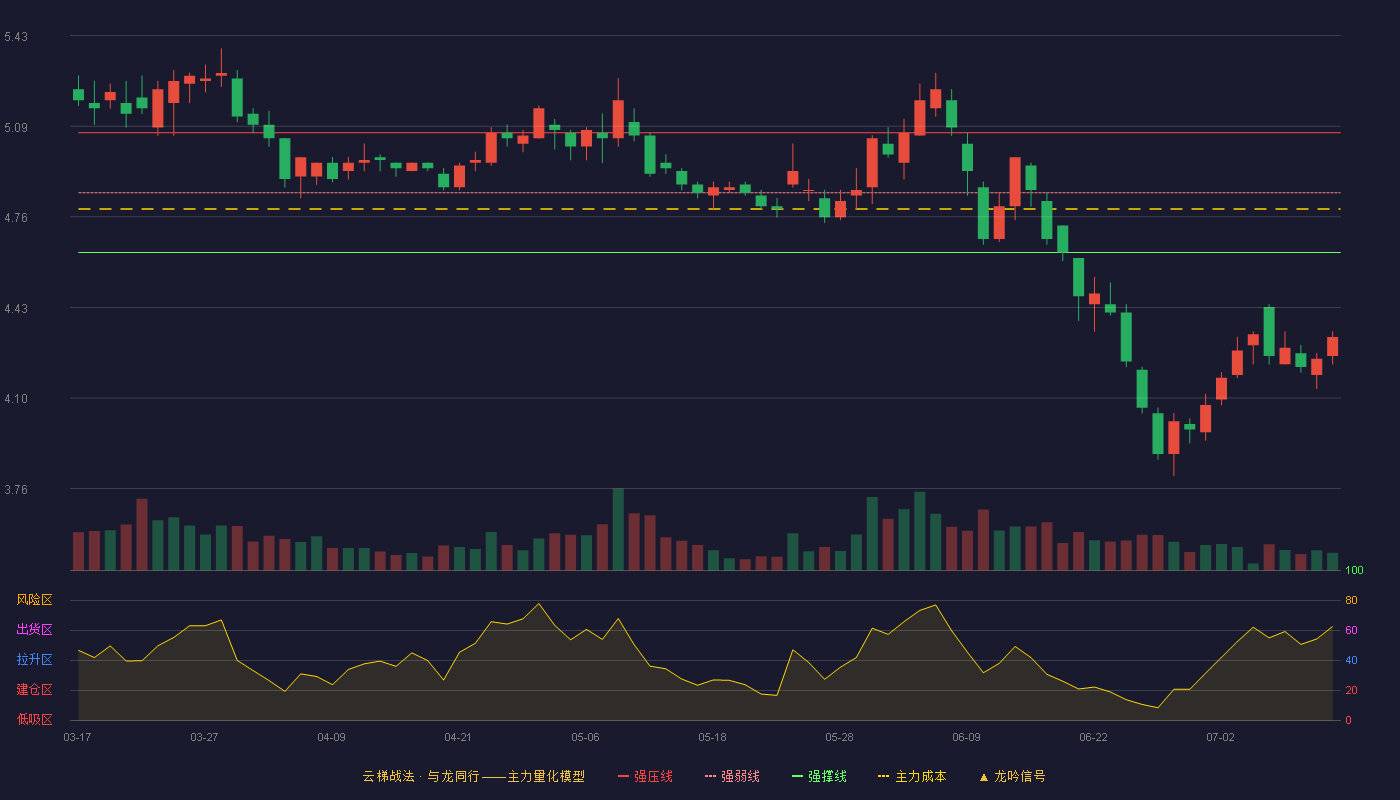
Task: Click the 5.09 price axis label
Action: click(x=16, y=128)
